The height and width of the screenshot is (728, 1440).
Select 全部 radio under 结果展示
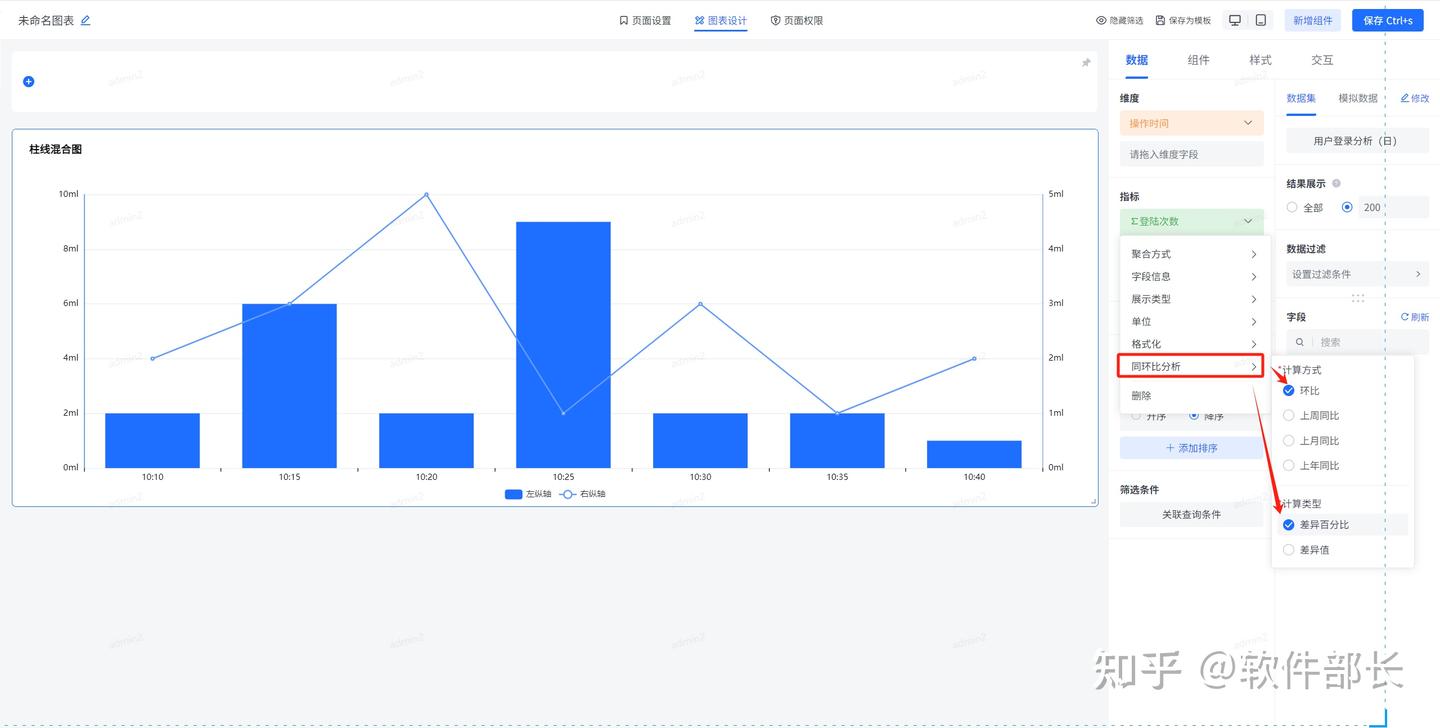click(x=1292, y=207)
